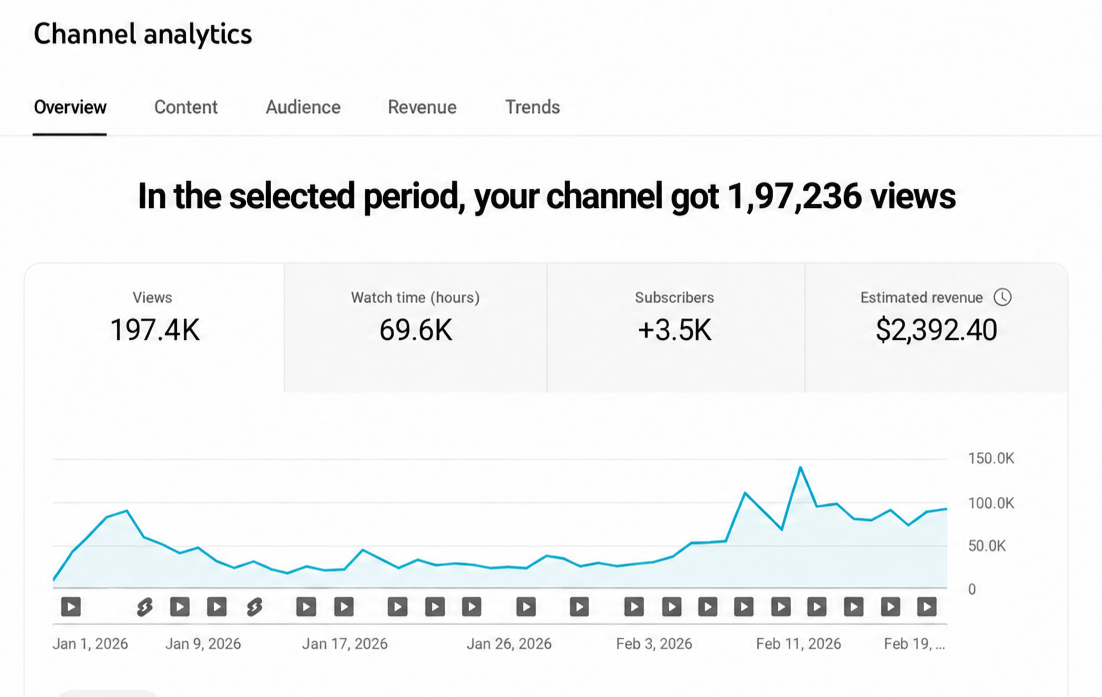Click the 'Channel analytics' page title
This screenshot has width=1102, height=697.
point(143,34)
